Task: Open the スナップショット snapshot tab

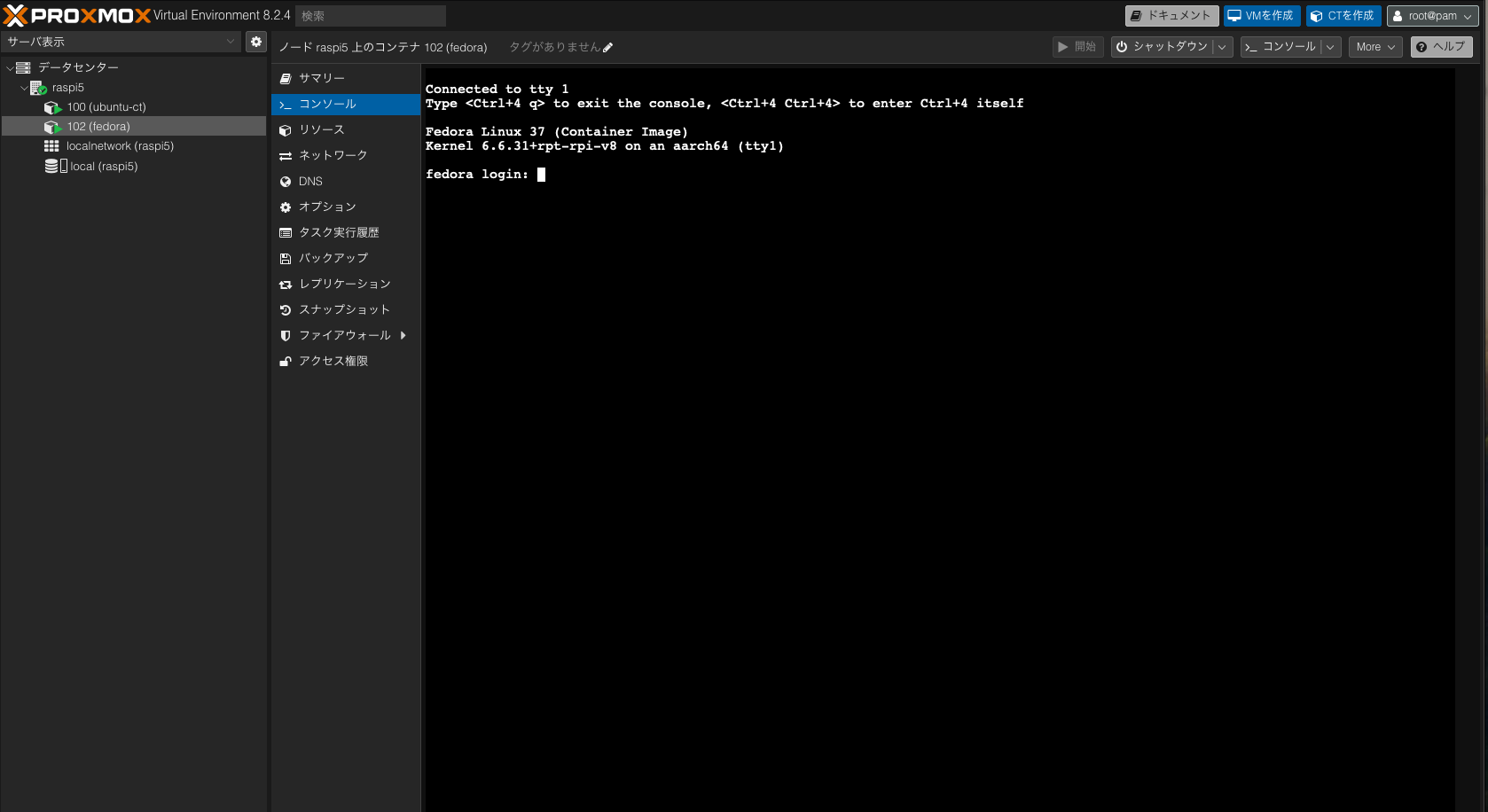Action: point(346,310)
